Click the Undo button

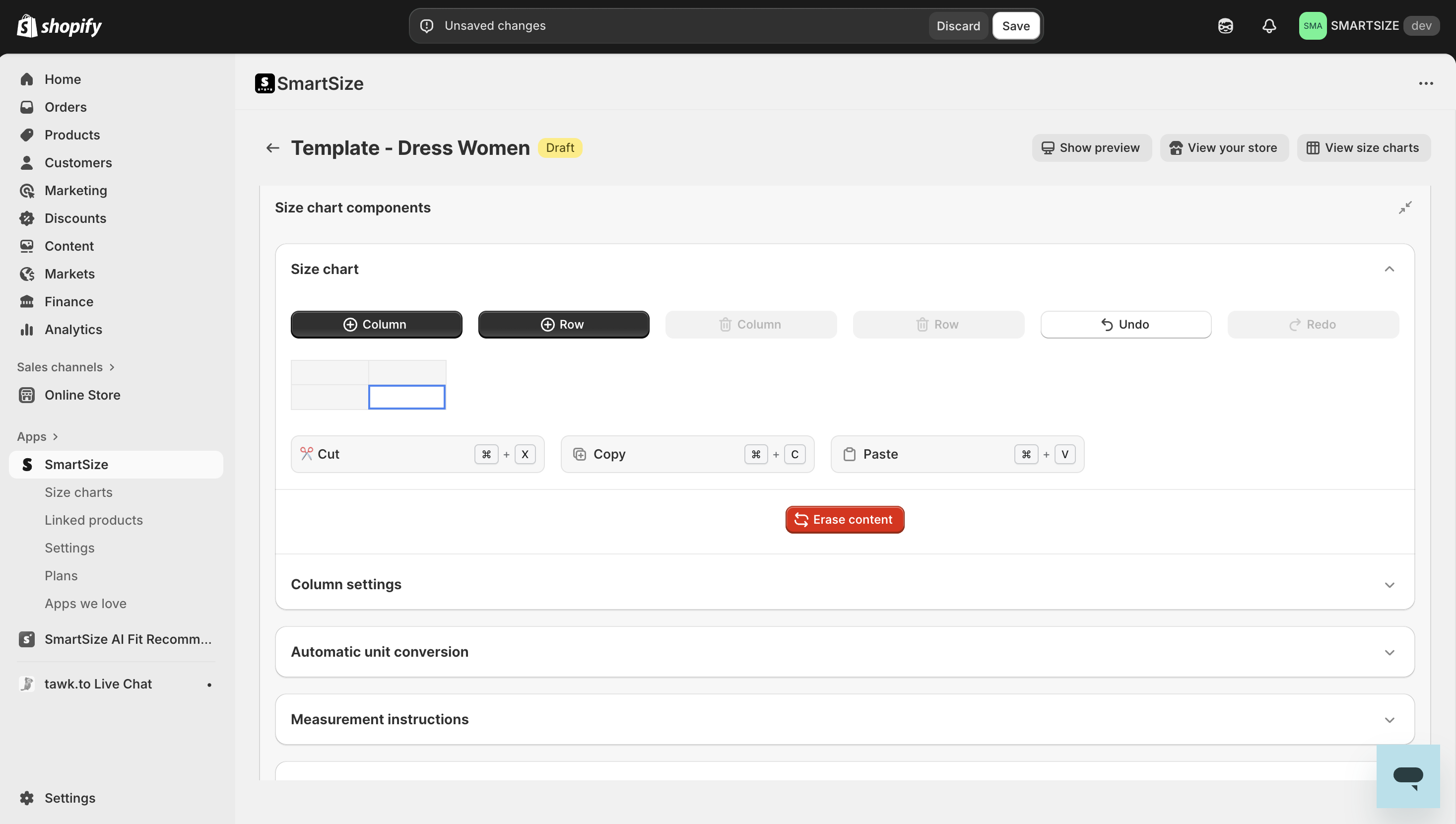[1125, 325]
